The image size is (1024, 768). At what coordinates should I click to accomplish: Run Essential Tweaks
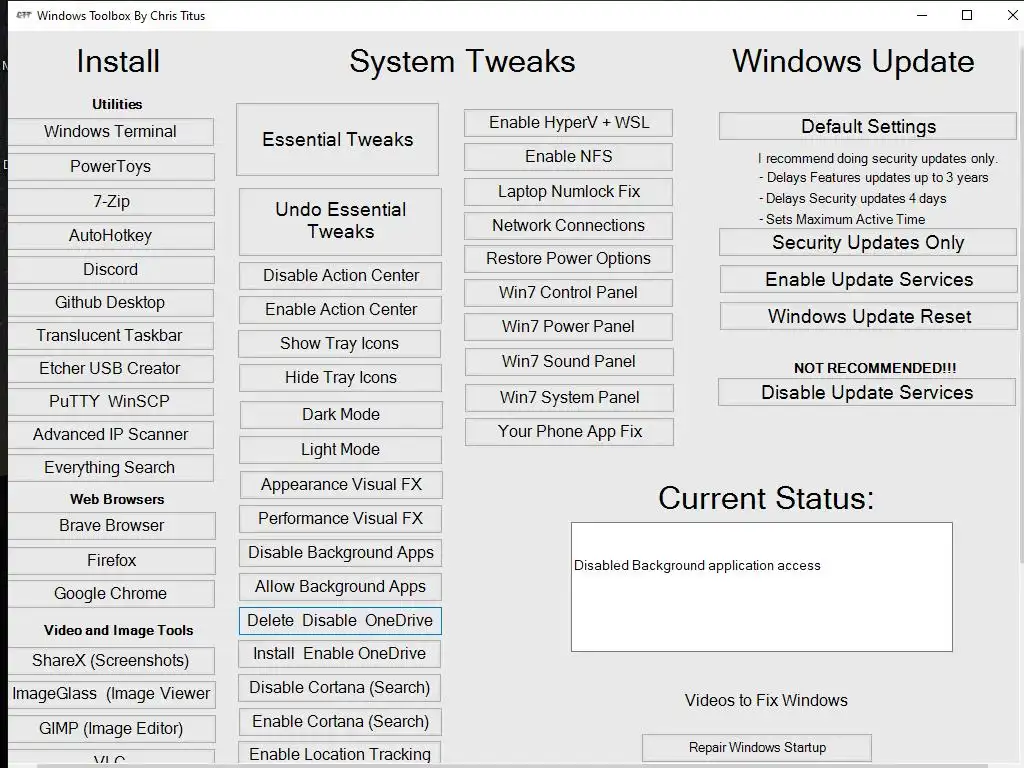(x=338, y=139)
